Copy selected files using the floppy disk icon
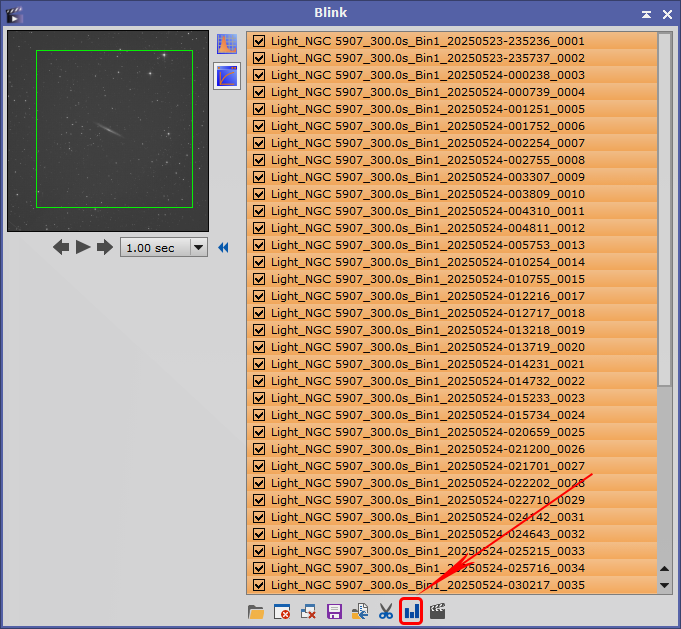 (x=334, y=612)
